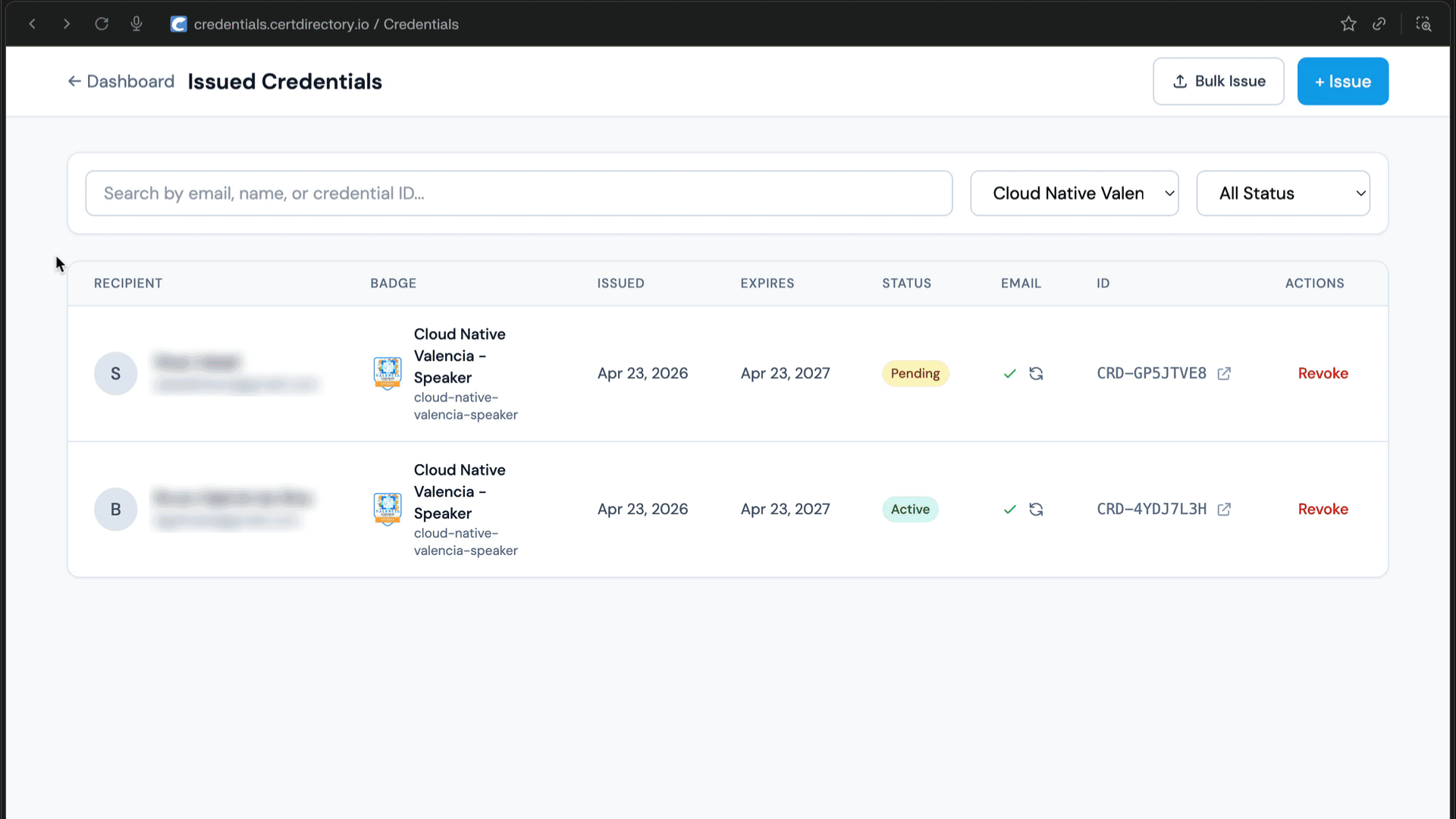Screen dimensions: 1456x819
Task: Return to the Dashboard
Action: coord(121,81)
